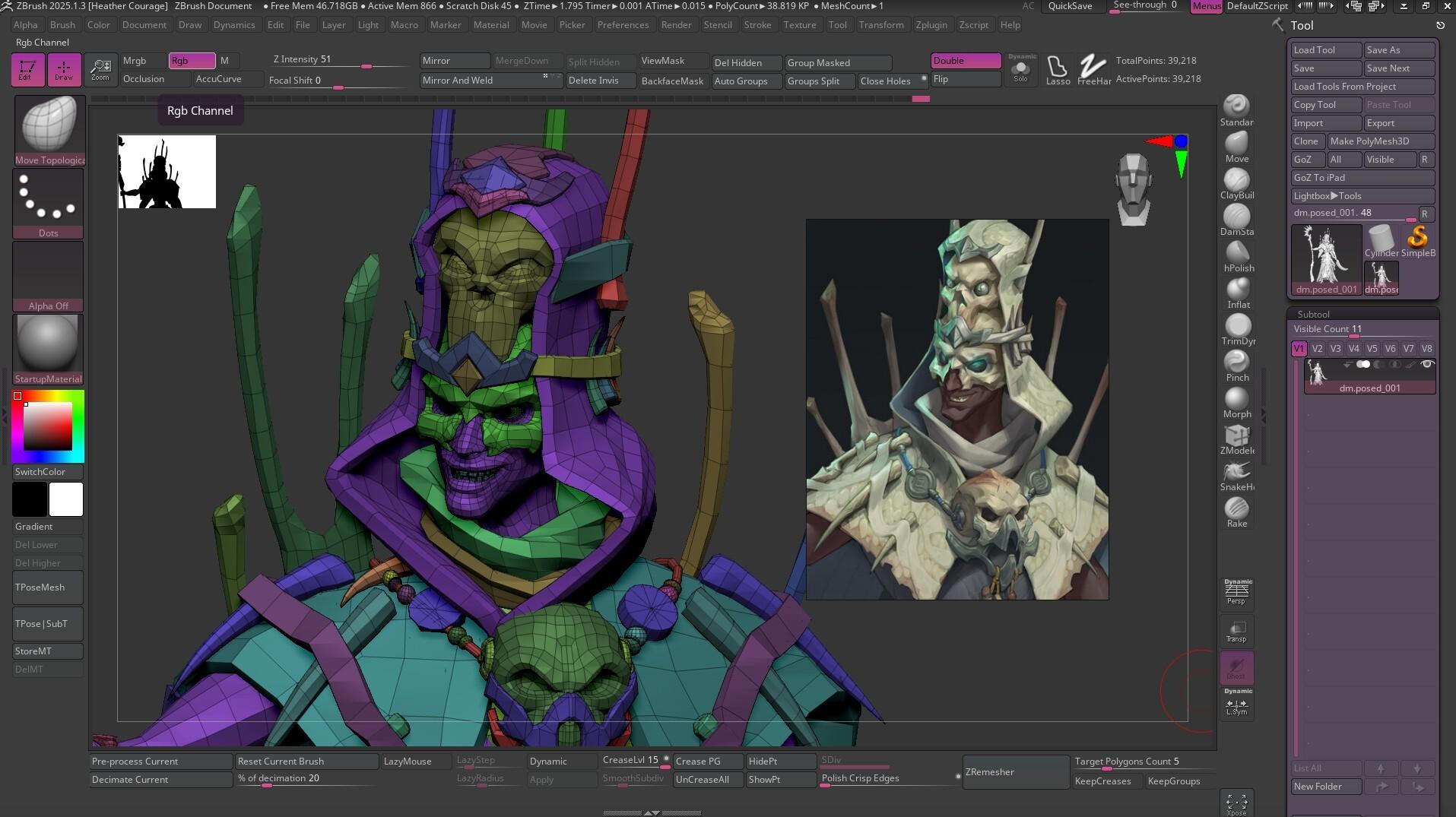Click the silhouette thumbnail preview

(167, 172)
